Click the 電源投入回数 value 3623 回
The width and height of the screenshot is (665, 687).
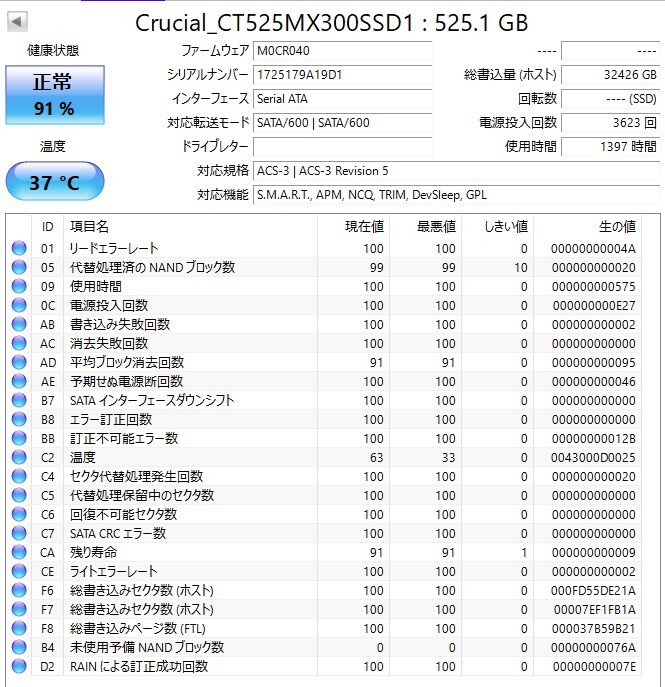tap(611, 123)
